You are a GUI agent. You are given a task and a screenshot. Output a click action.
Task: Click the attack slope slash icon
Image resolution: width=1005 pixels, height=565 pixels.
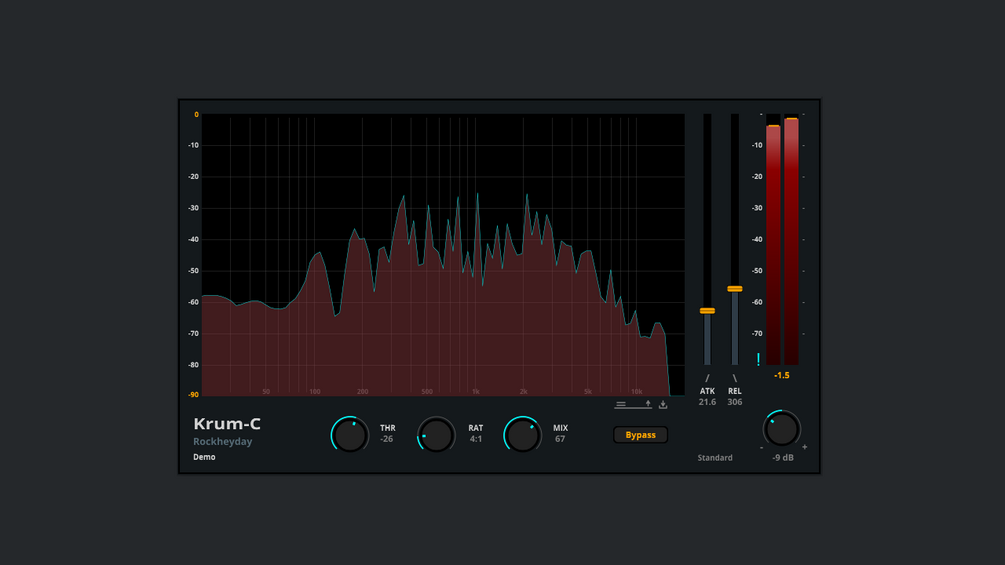pyautogui.click(x=707, y=379)
